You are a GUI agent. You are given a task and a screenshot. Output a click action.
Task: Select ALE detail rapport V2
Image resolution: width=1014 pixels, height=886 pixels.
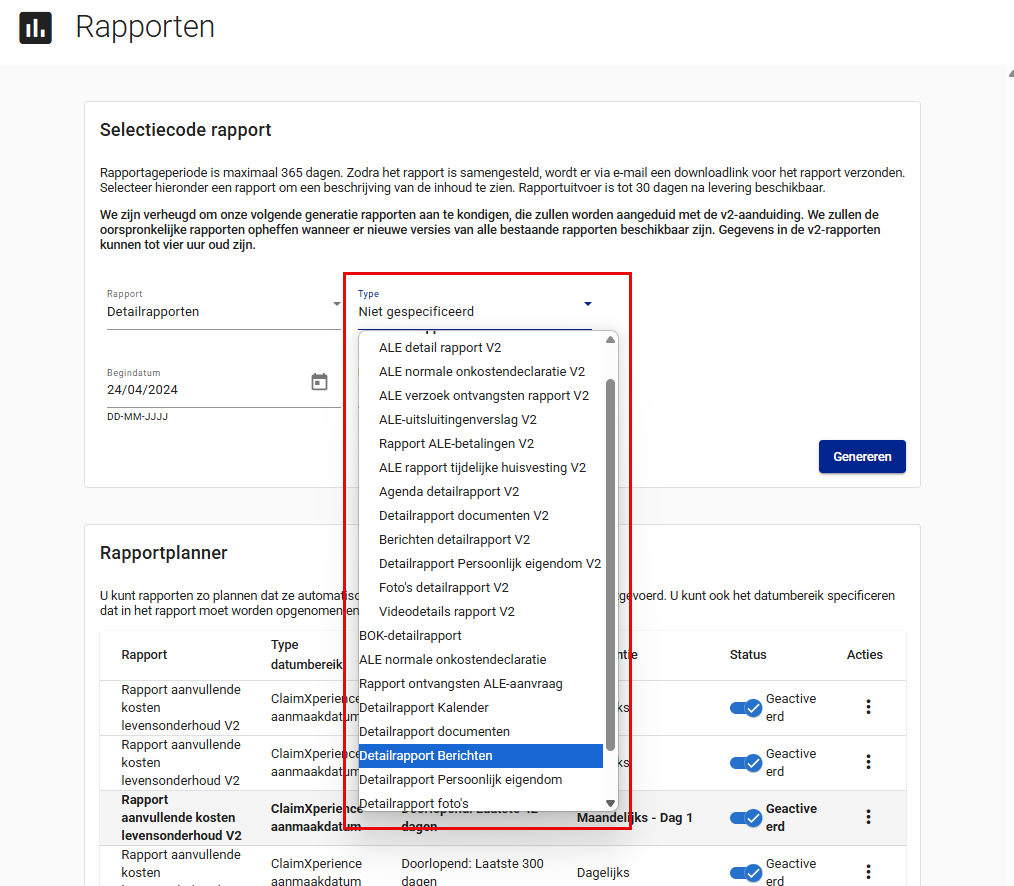(481, 348)
